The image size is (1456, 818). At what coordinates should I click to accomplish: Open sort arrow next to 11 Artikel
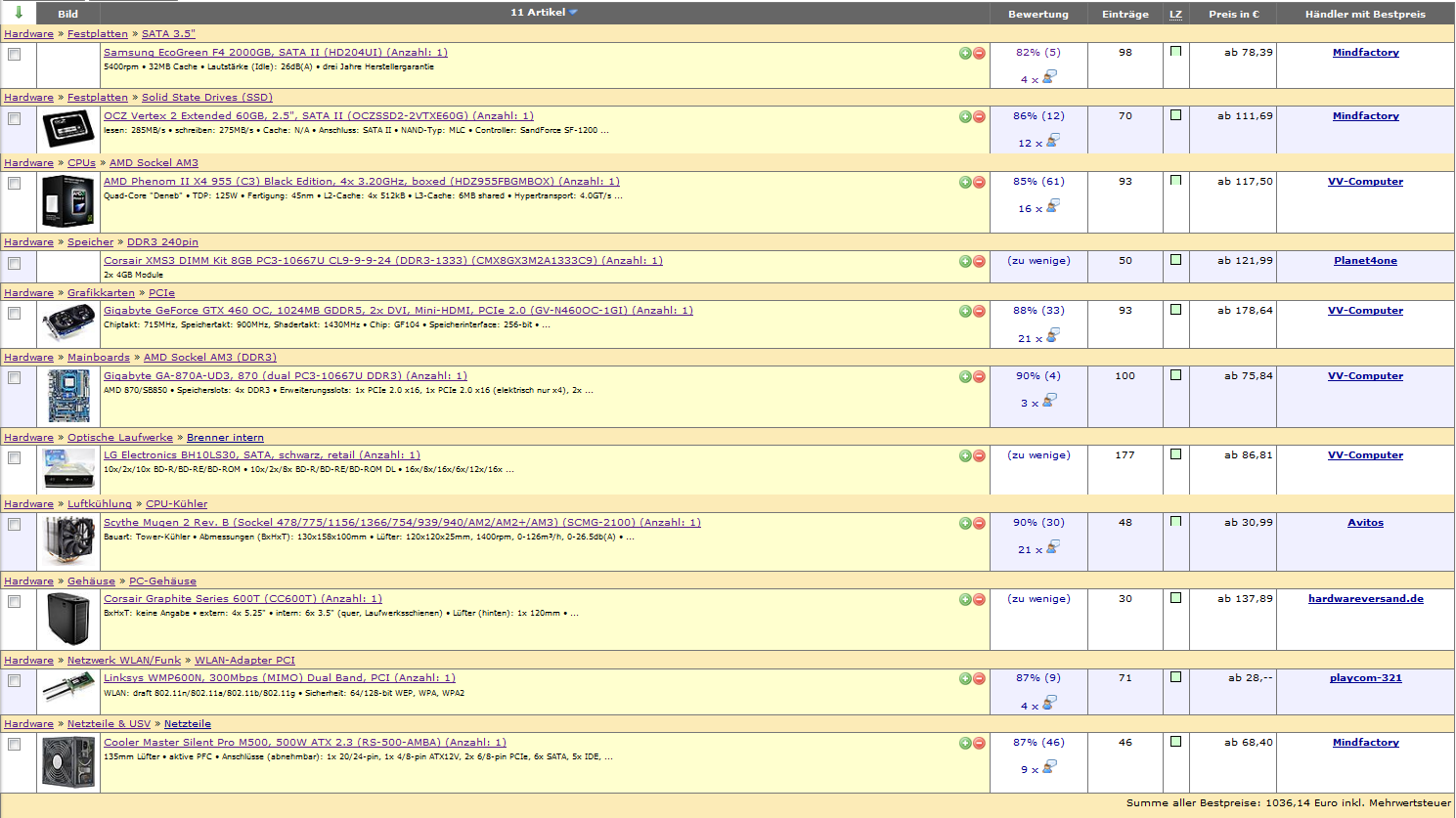[x=574, y=13]
